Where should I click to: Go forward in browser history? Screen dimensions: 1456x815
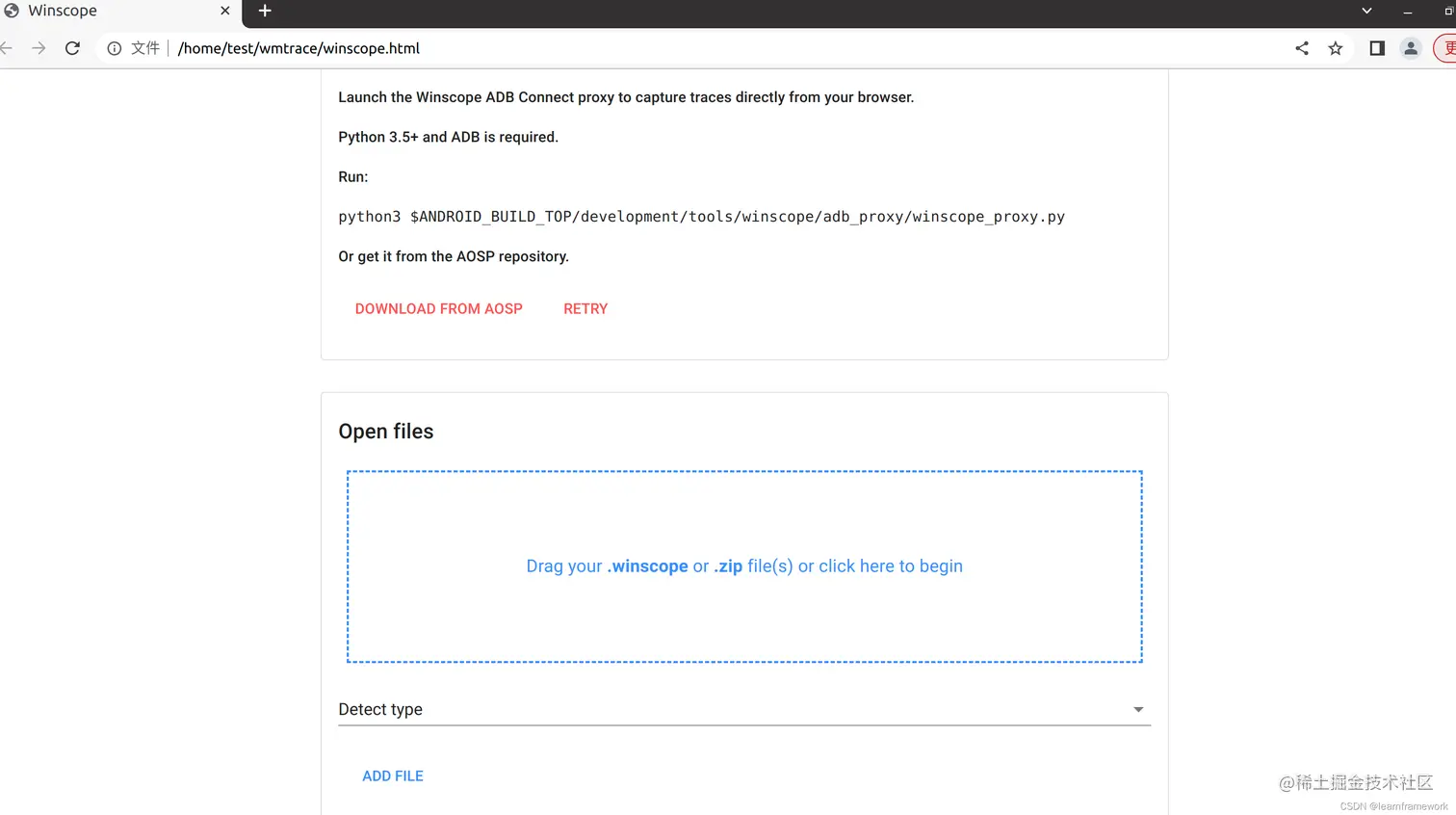tap(39, 48)
